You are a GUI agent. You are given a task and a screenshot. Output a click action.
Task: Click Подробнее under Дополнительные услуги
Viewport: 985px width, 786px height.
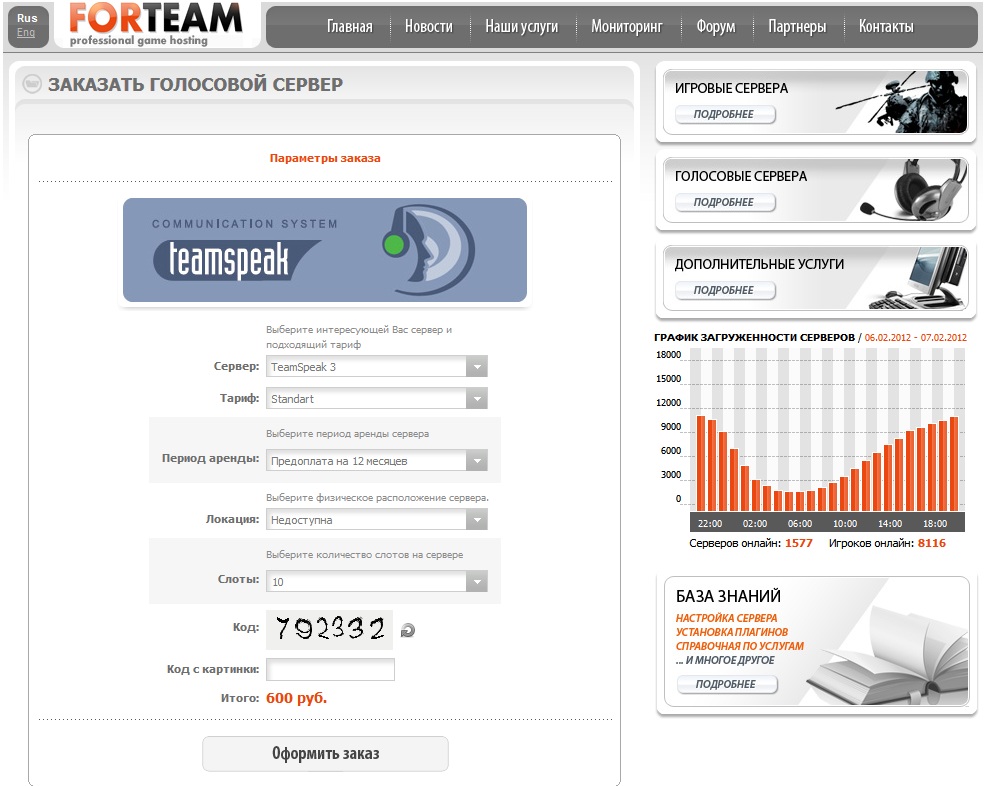725,290
